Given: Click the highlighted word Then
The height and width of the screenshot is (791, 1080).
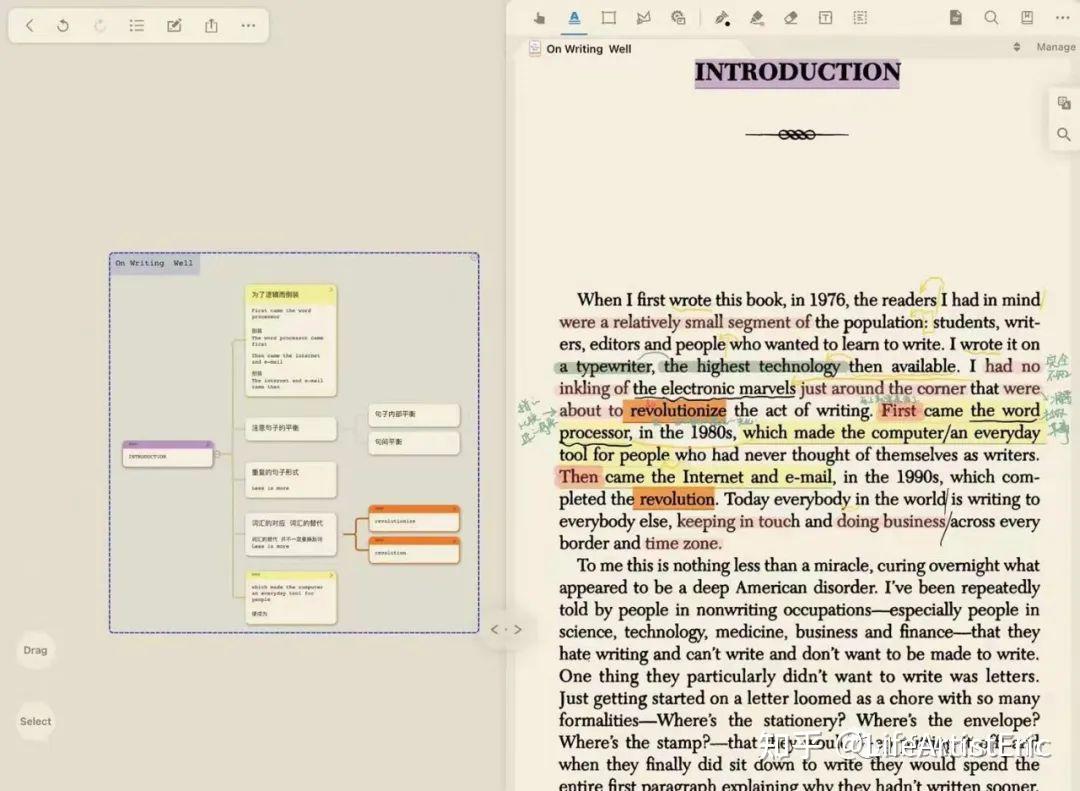Looking at the screenshot, I should (579, 477).
